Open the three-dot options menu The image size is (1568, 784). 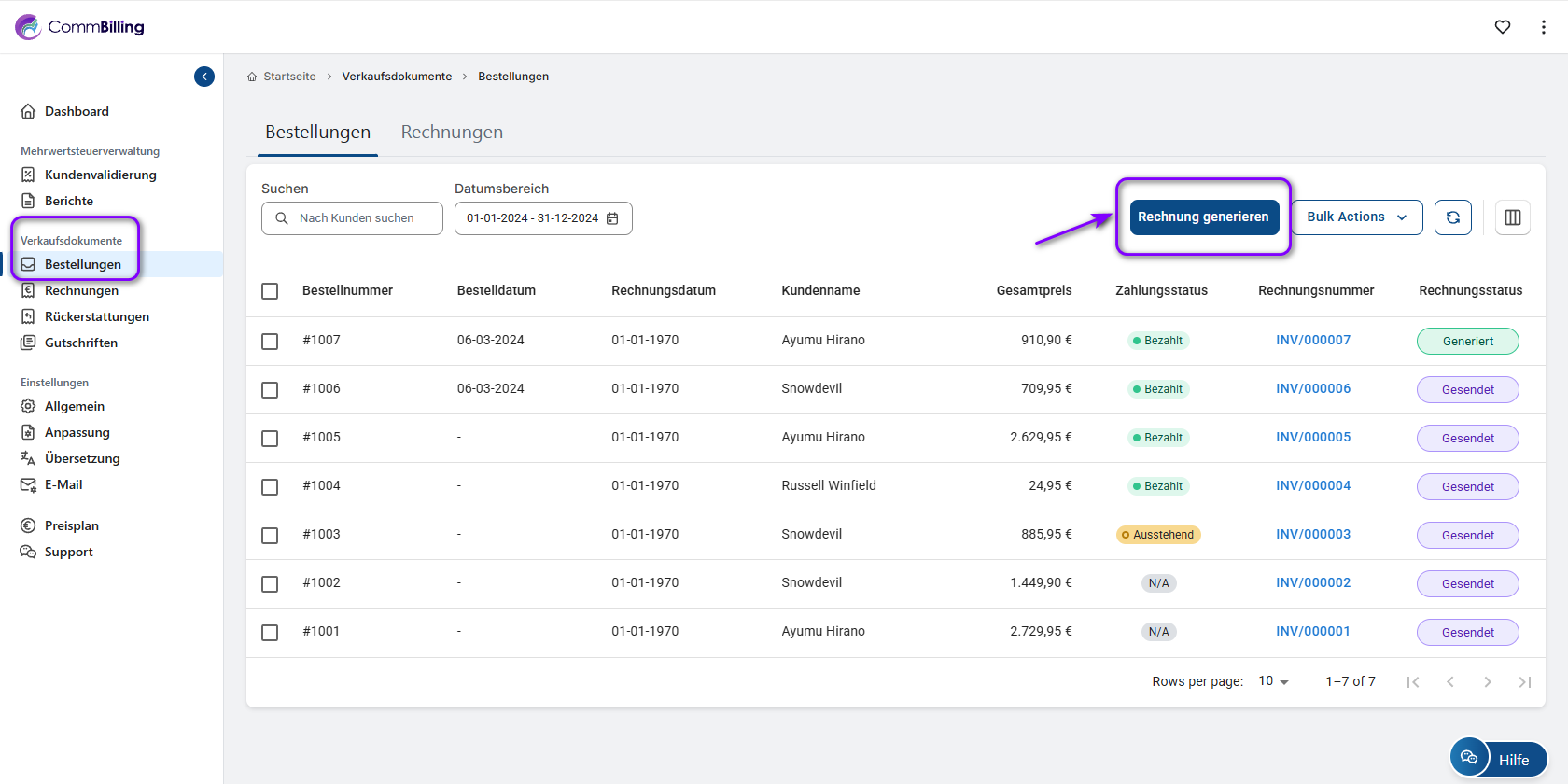[x=1543, y=27]
